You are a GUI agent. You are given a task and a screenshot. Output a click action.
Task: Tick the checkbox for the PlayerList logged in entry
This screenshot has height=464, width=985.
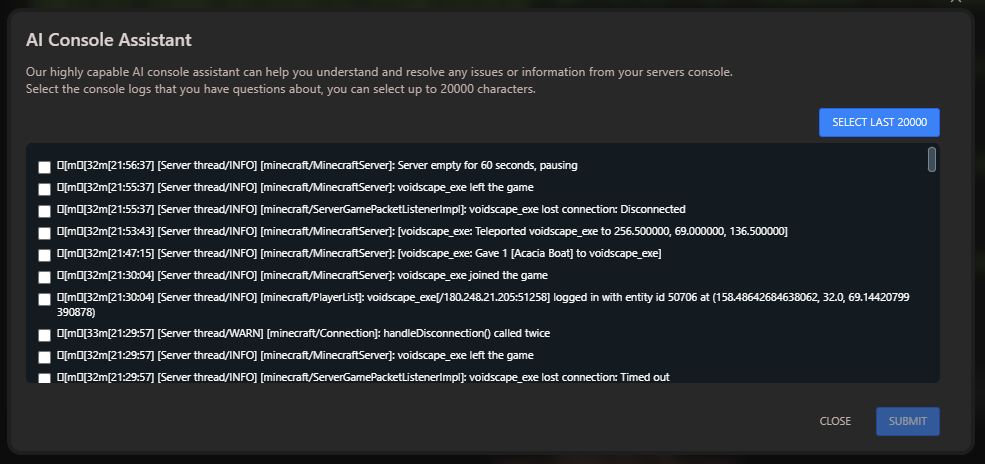point(45,299)
